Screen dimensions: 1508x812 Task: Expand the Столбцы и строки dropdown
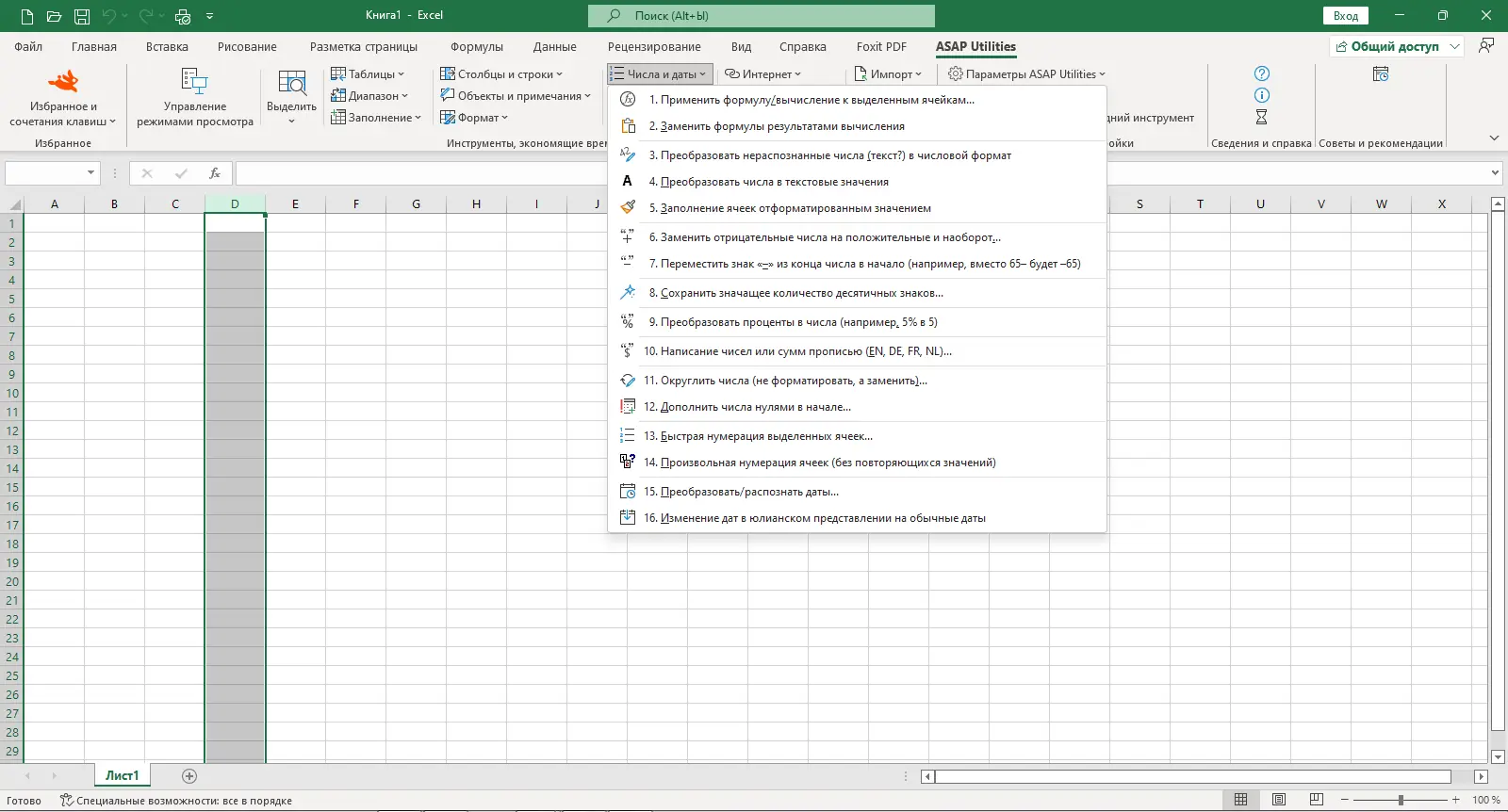[x=501, y=74]
